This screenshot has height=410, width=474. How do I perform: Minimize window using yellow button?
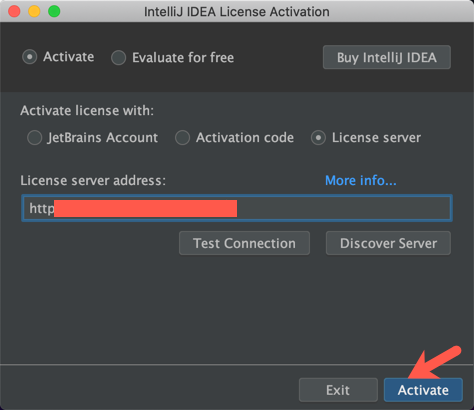[x=34, y=11]
